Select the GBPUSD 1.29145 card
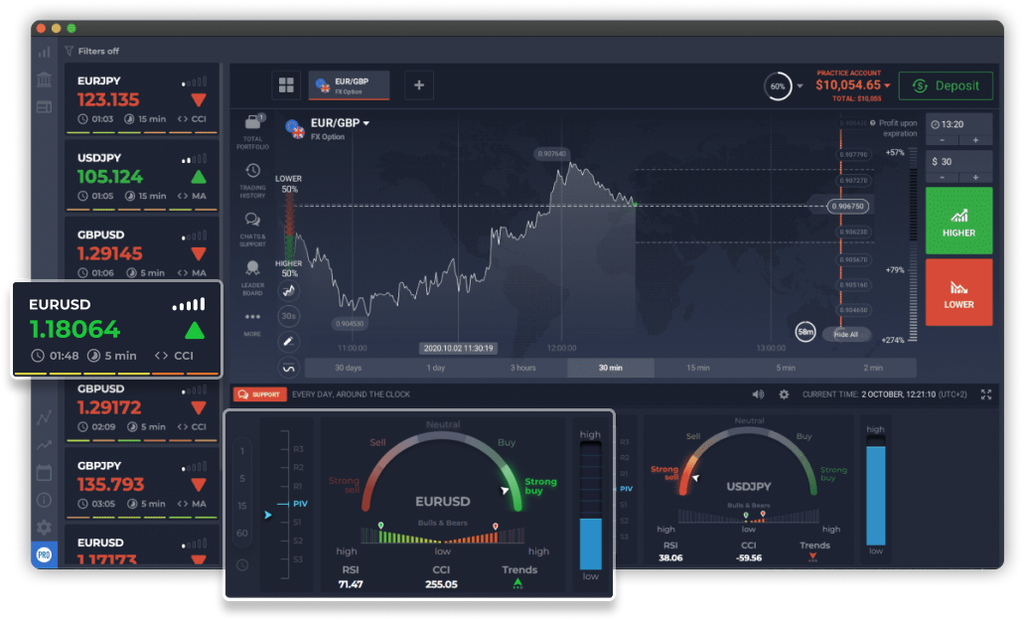Viewport: 1024px width, 621px height. click(x=142, y=248)
